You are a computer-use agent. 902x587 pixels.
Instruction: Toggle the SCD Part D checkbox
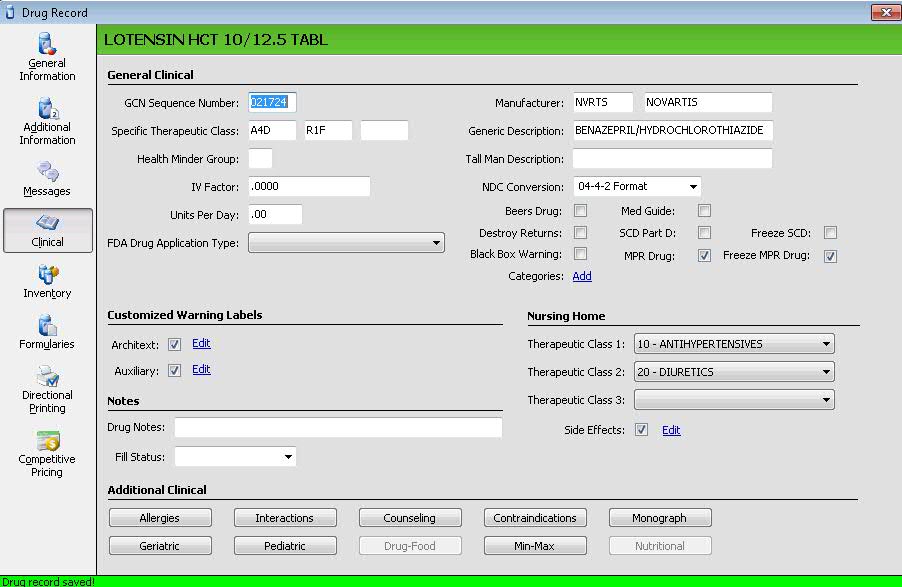point(704,232)
